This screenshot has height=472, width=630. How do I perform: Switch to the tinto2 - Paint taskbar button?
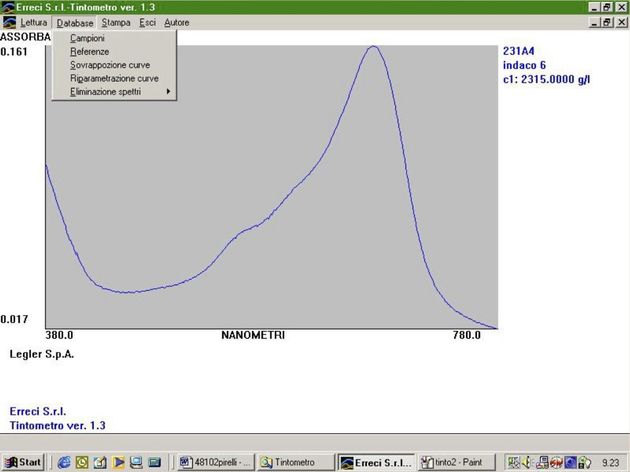456,462
